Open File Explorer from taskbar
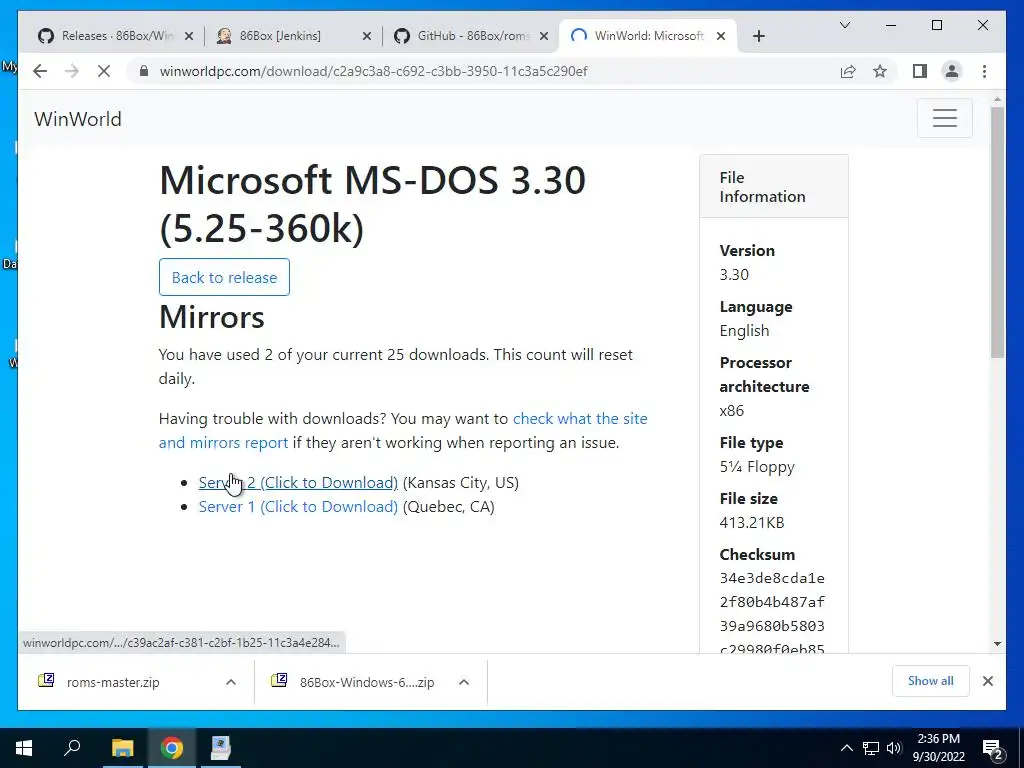 pyautogui.click(x=122, y=748)
